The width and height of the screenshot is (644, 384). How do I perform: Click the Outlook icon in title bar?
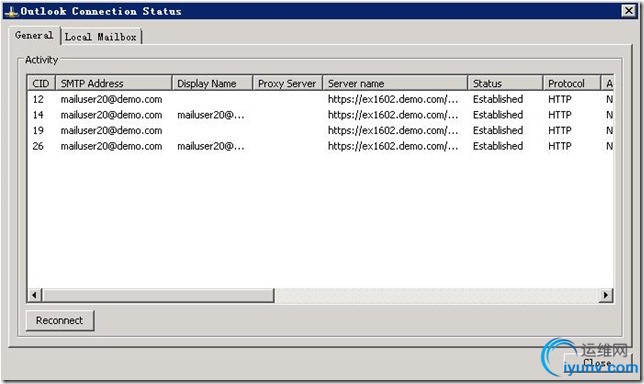(x=11, y=11)
